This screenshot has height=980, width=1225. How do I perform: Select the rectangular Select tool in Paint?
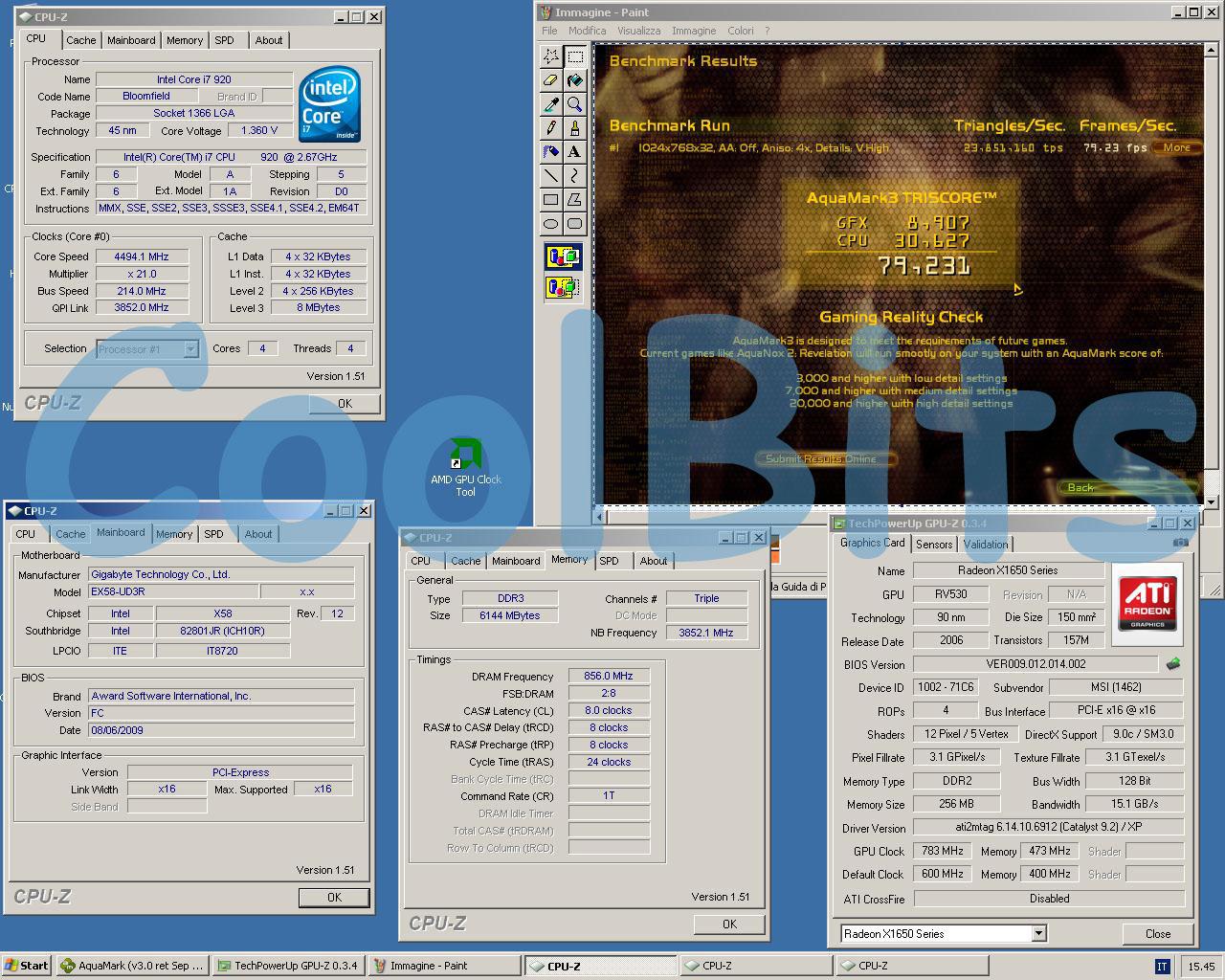point(574,56)
